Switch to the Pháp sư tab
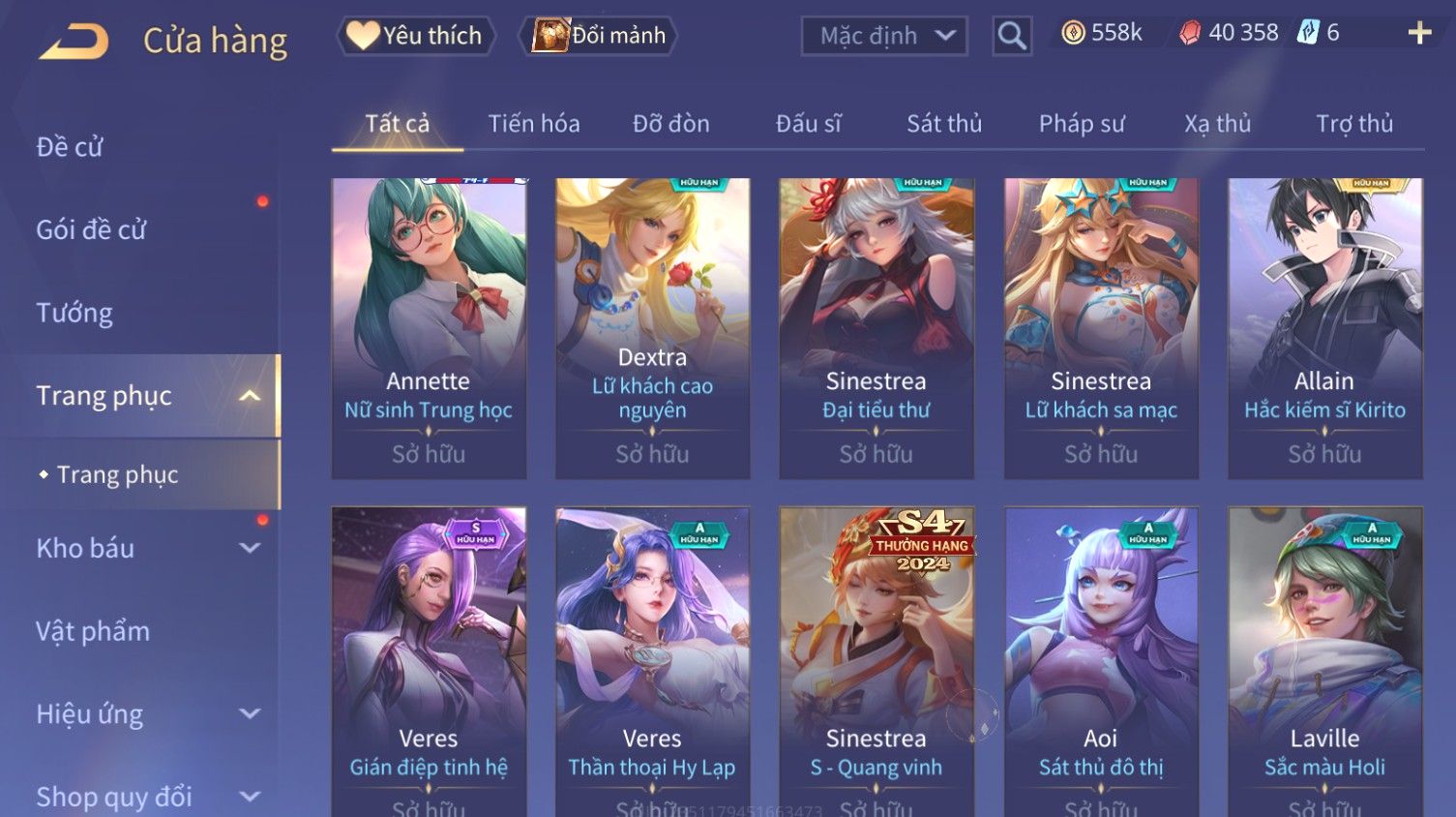The image size is (1456, 817). tap(1082, 124)
